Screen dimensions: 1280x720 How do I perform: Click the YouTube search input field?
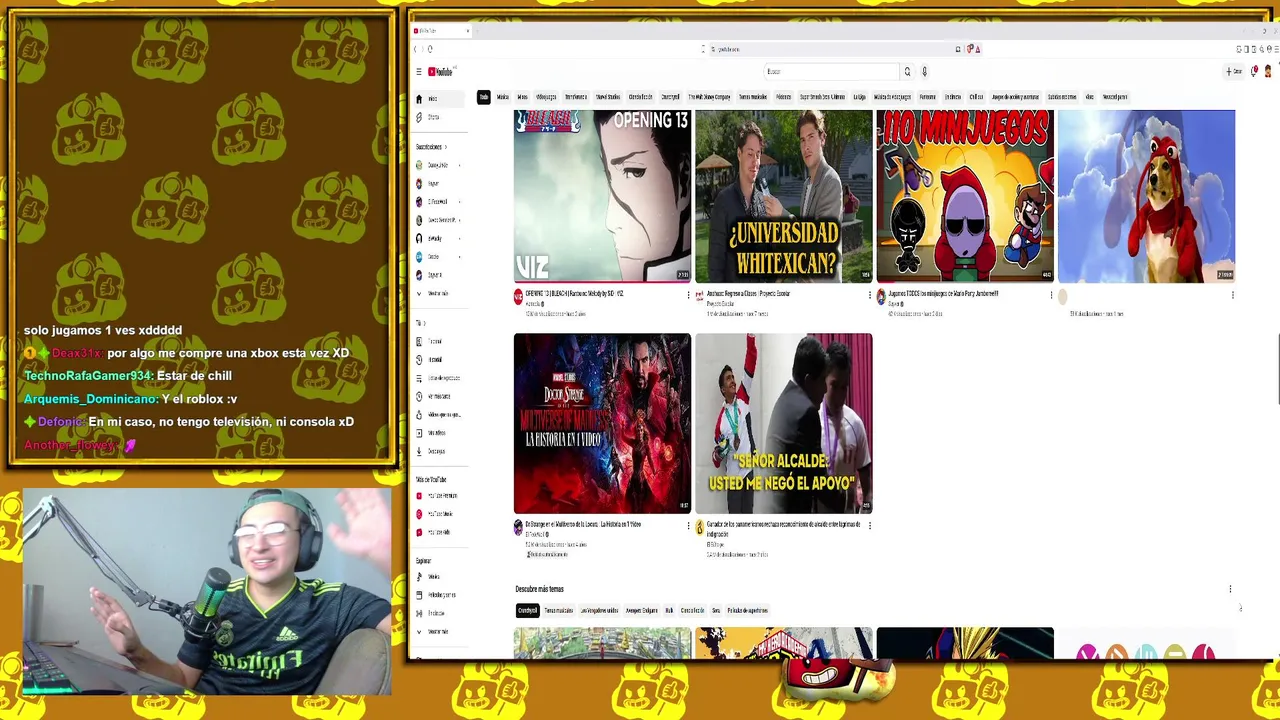[832, 72]
